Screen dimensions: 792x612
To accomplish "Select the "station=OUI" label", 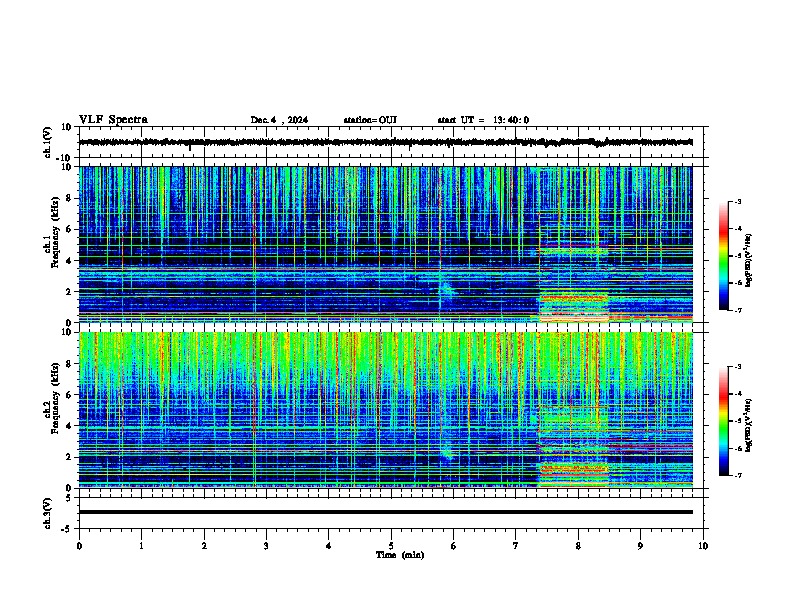I will (370, 120).
